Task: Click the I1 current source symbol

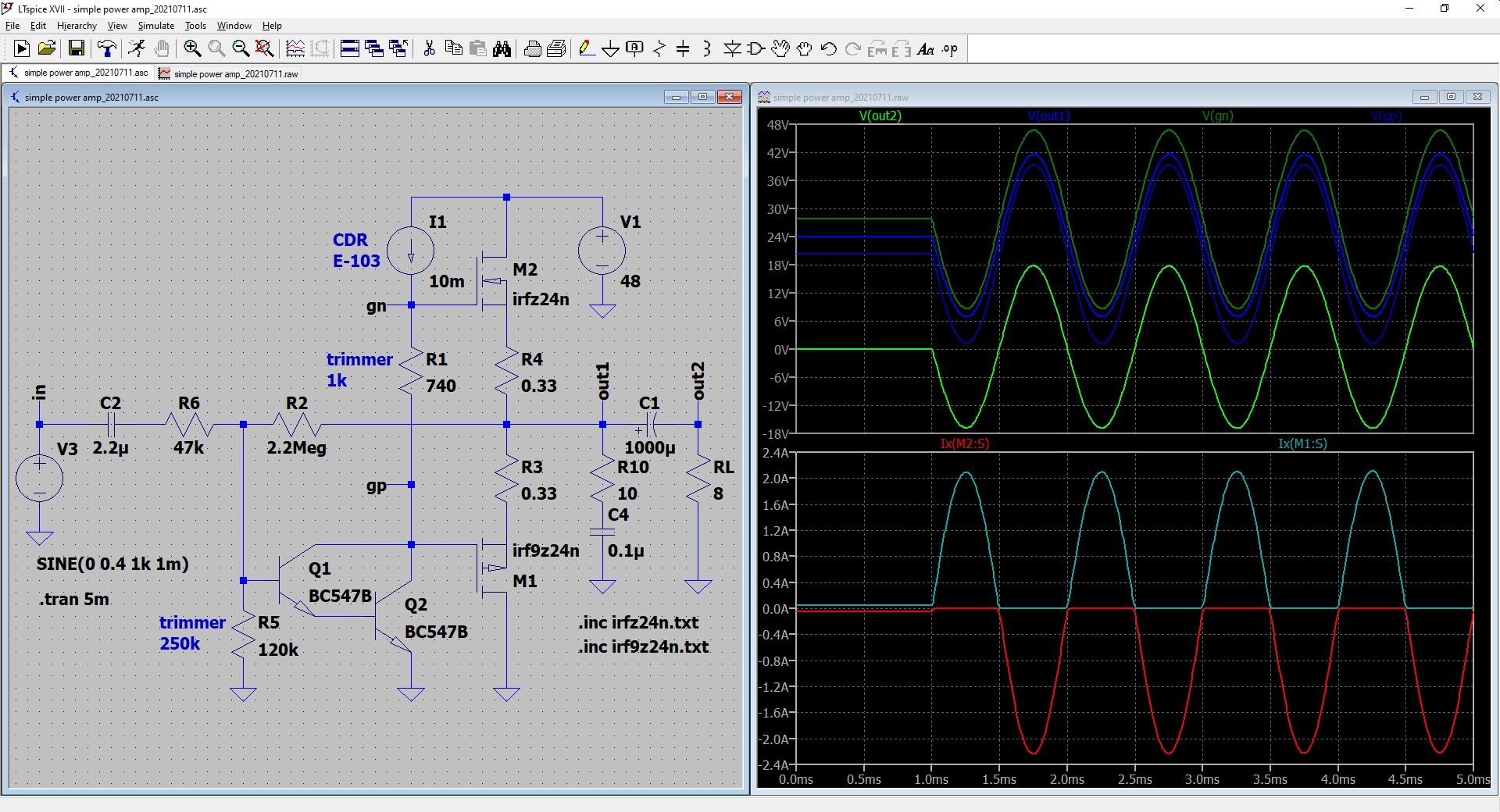Action: [x=411, y=251]
